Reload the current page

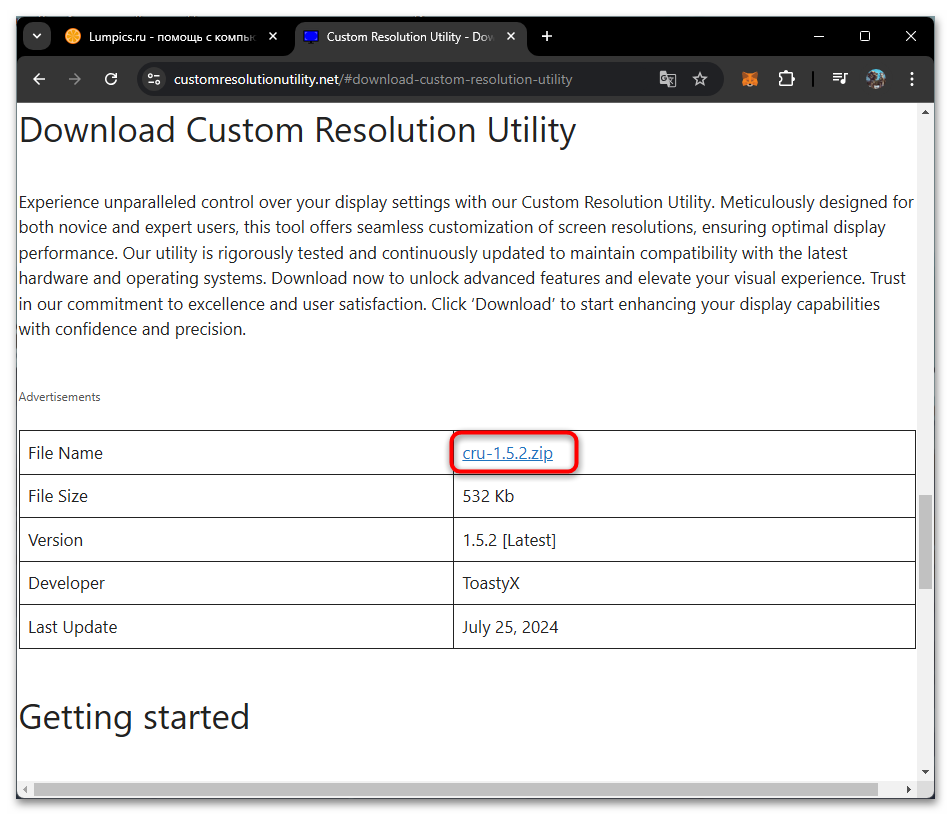click(x=111, y=79)
